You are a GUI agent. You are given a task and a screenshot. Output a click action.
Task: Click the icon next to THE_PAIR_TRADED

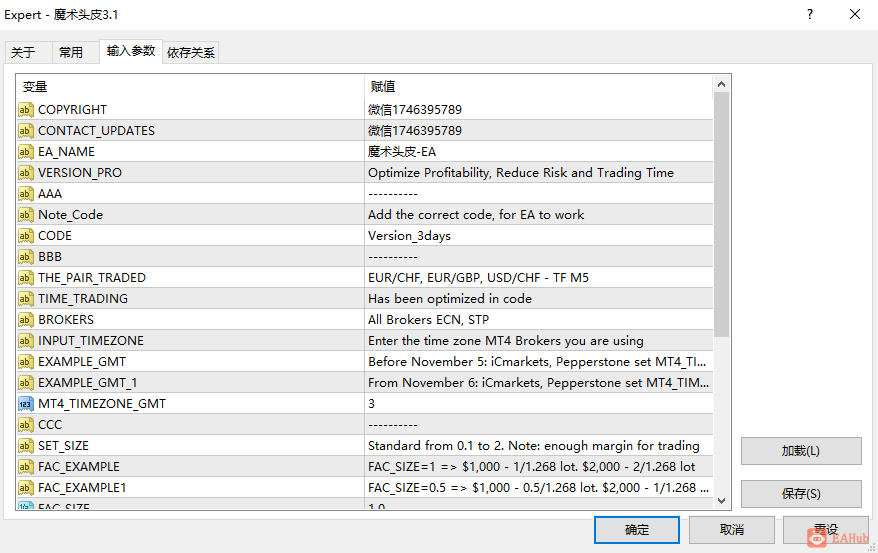[26, 278]
